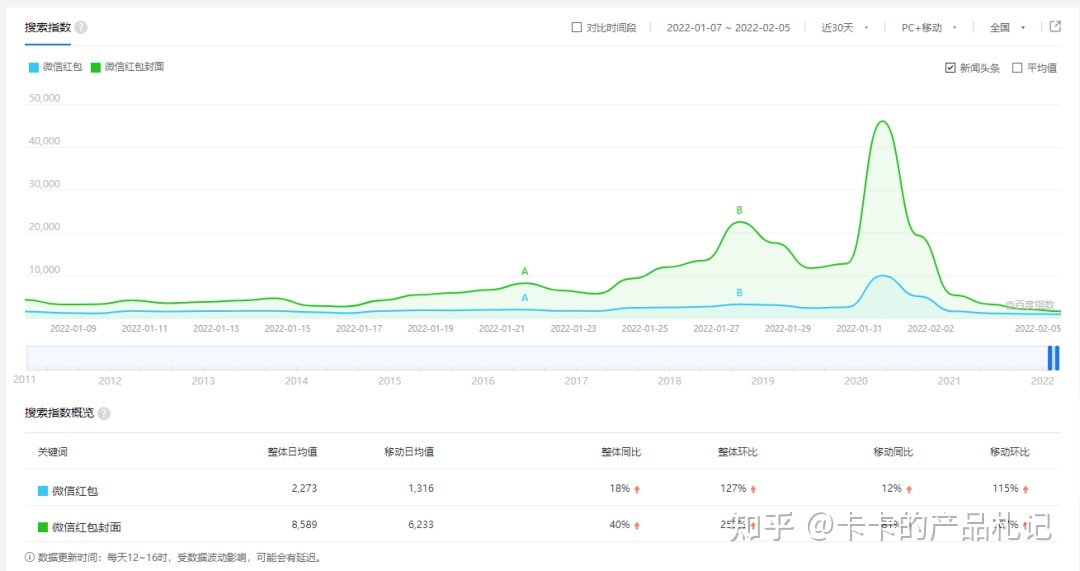The height and width of the screenshot is (571, 1080).
Task: Open the 近30天 time range dropdown
Action: coord(844,28)
